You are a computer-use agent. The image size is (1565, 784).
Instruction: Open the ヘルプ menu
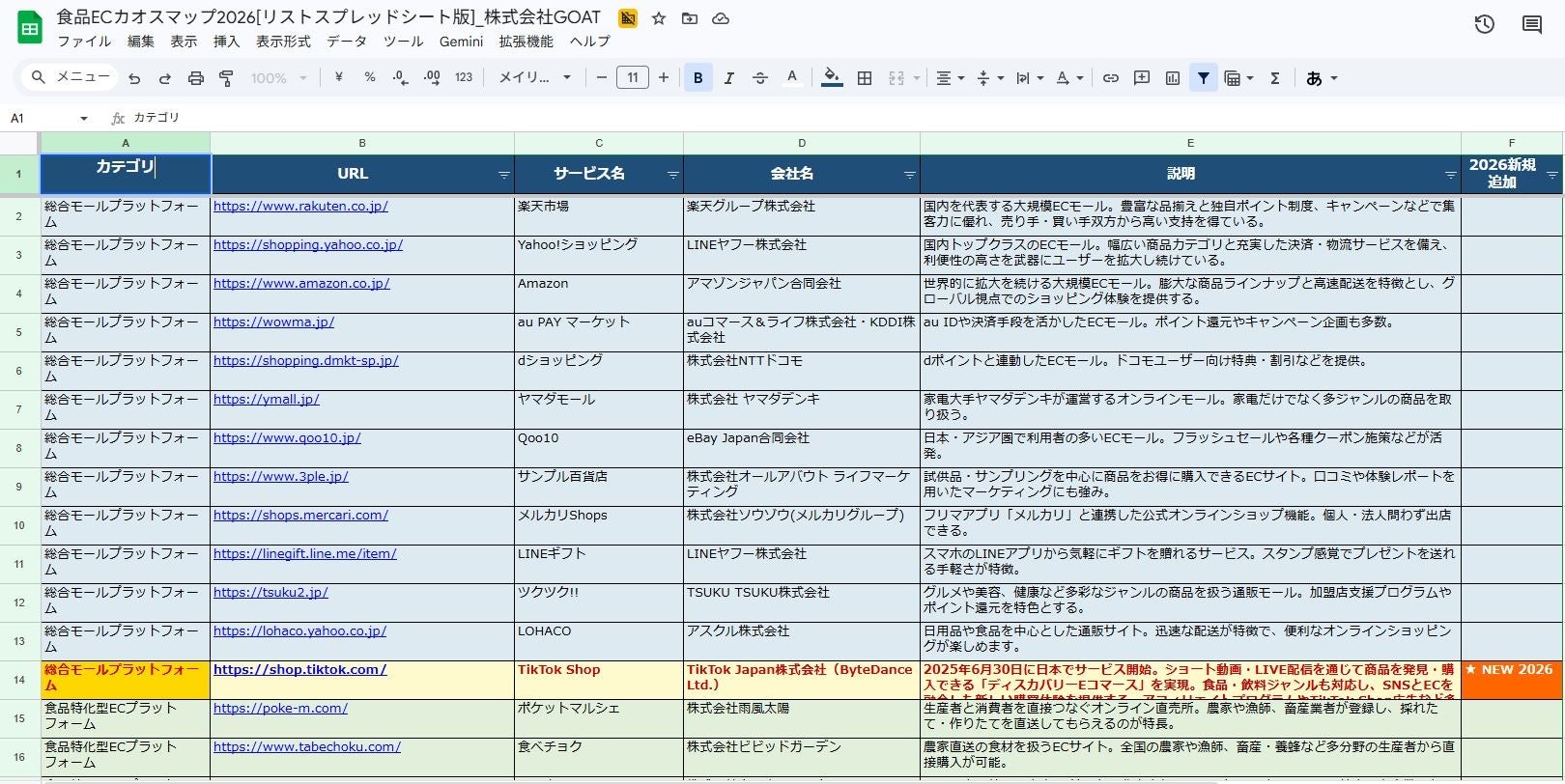click(x=589, y=42)
